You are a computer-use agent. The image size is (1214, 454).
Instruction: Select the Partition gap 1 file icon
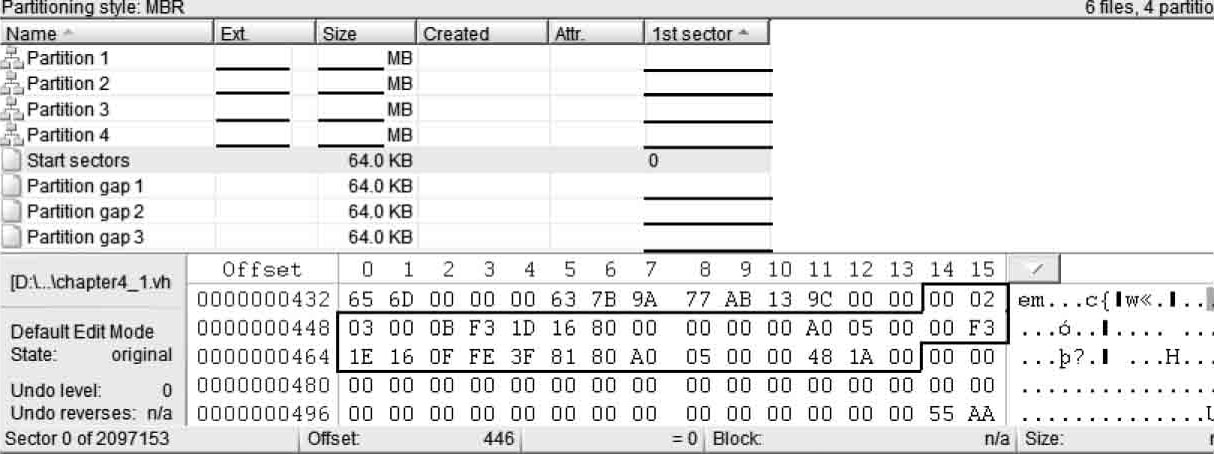coord(12,186)
